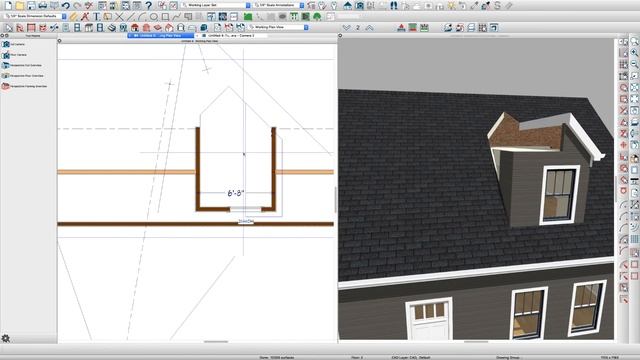The image size is (640, 360).
Task: Choose Full Camera in Tool Palette
Action: pos(13,44)
